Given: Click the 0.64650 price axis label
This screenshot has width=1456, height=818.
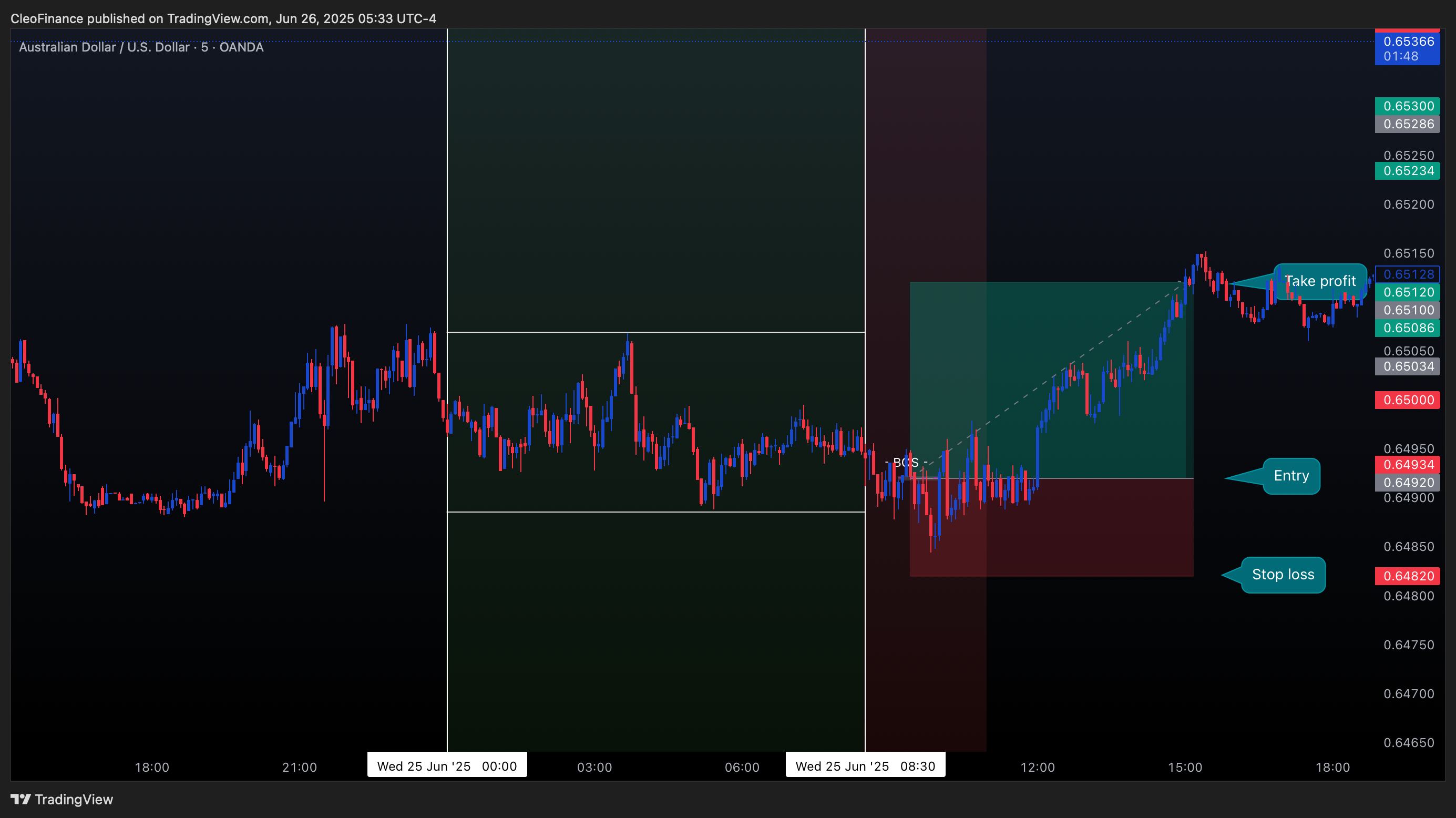Looking at the screenshot, I should 1409,743.
